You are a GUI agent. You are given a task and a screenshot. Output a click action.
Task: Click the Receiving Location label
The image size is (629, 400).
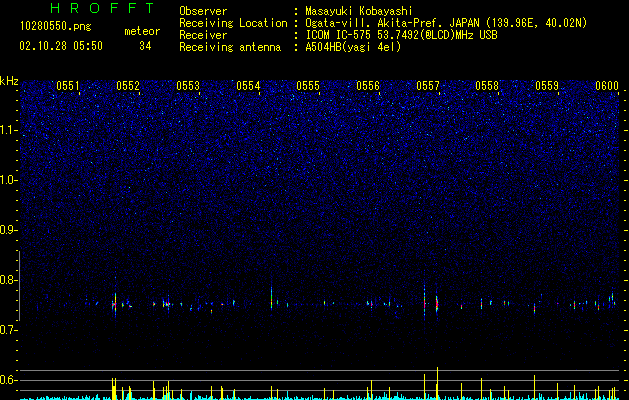[x=233, y=23]
